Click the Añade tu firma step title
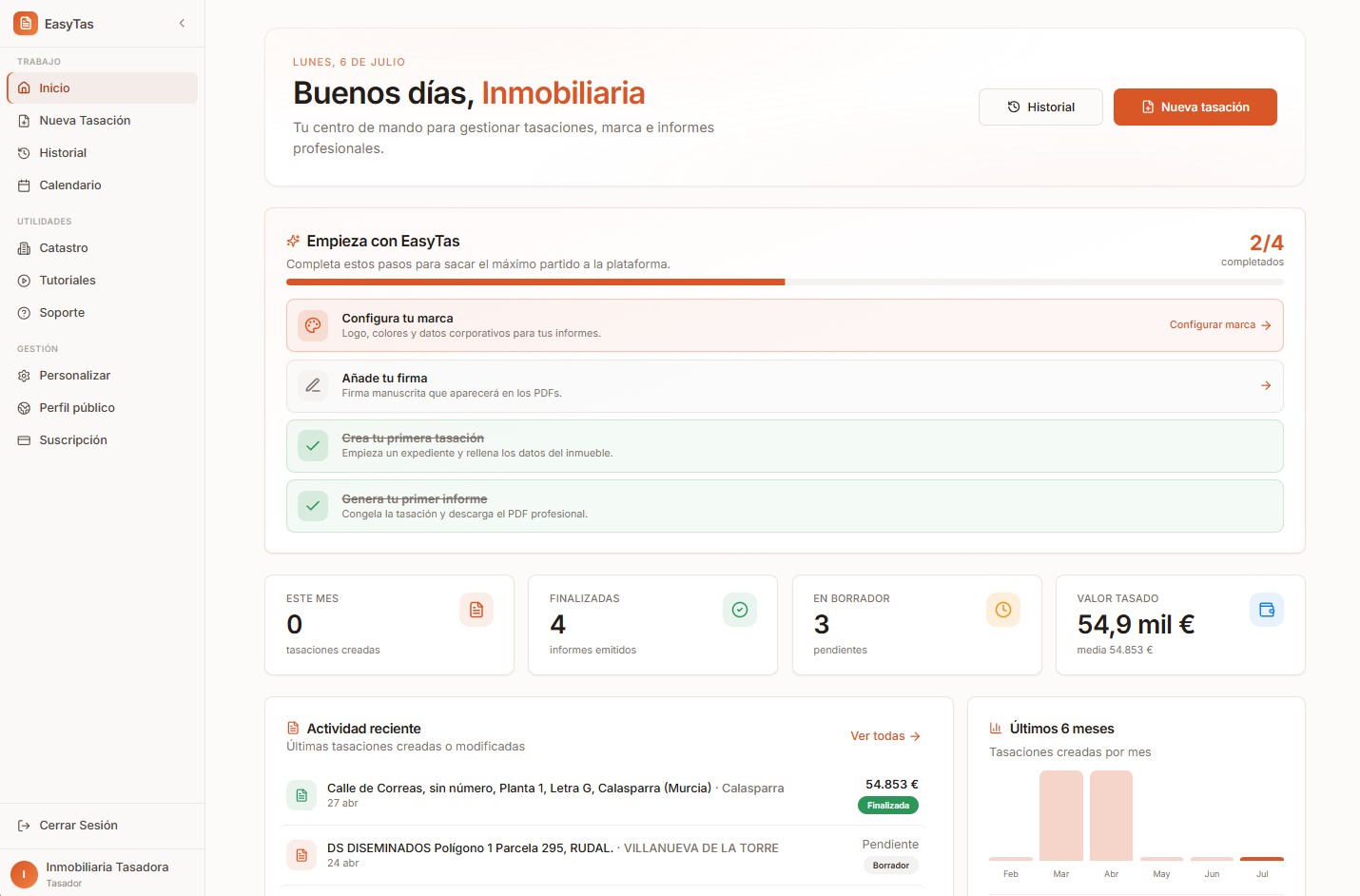1360x896 pixels. [384, 379]
